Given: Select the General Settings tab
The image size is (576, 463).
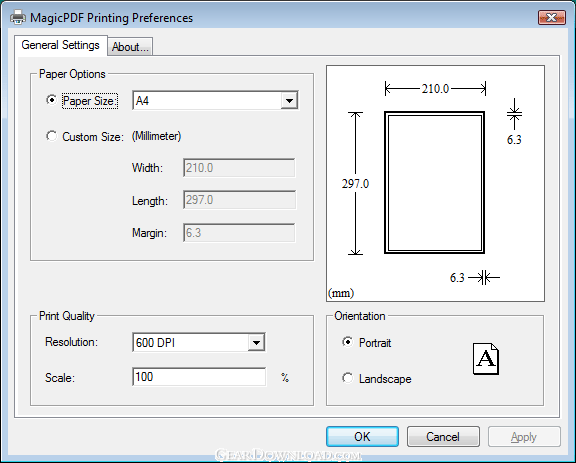Looking at the screenshot, I should click(61, 45).
